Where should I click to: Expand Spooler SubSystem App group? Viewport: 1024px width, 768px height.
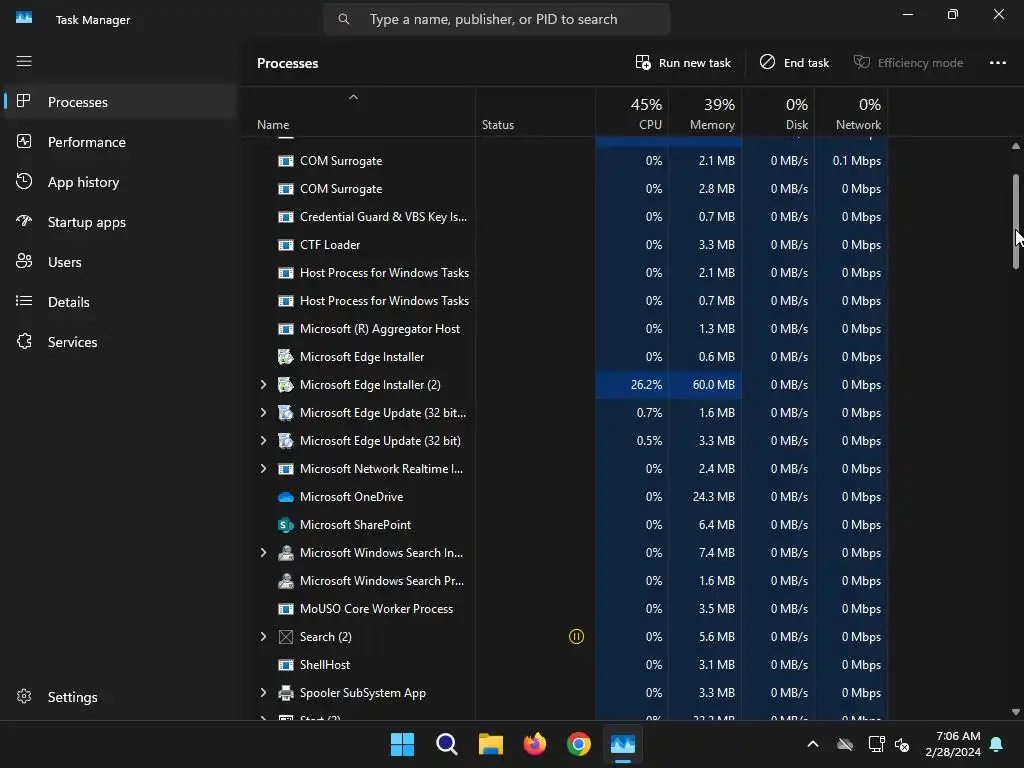(x=263, y=693)
